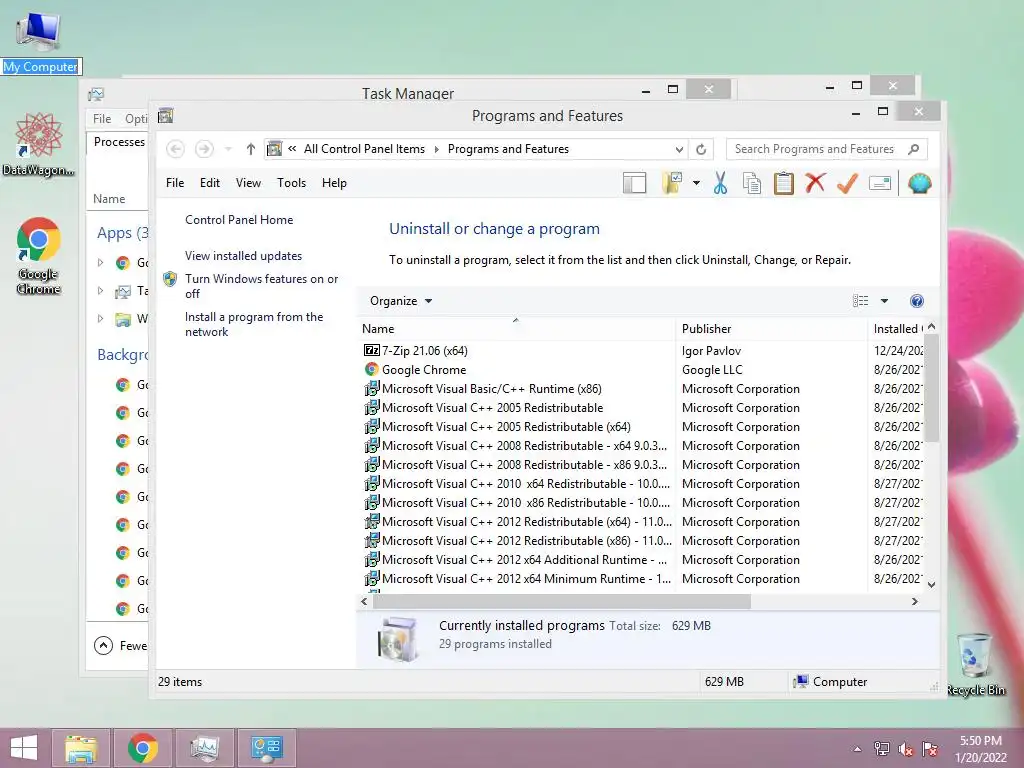
Task: Toggle the preview pane layout icon
Action: click(x=634, y=184)
